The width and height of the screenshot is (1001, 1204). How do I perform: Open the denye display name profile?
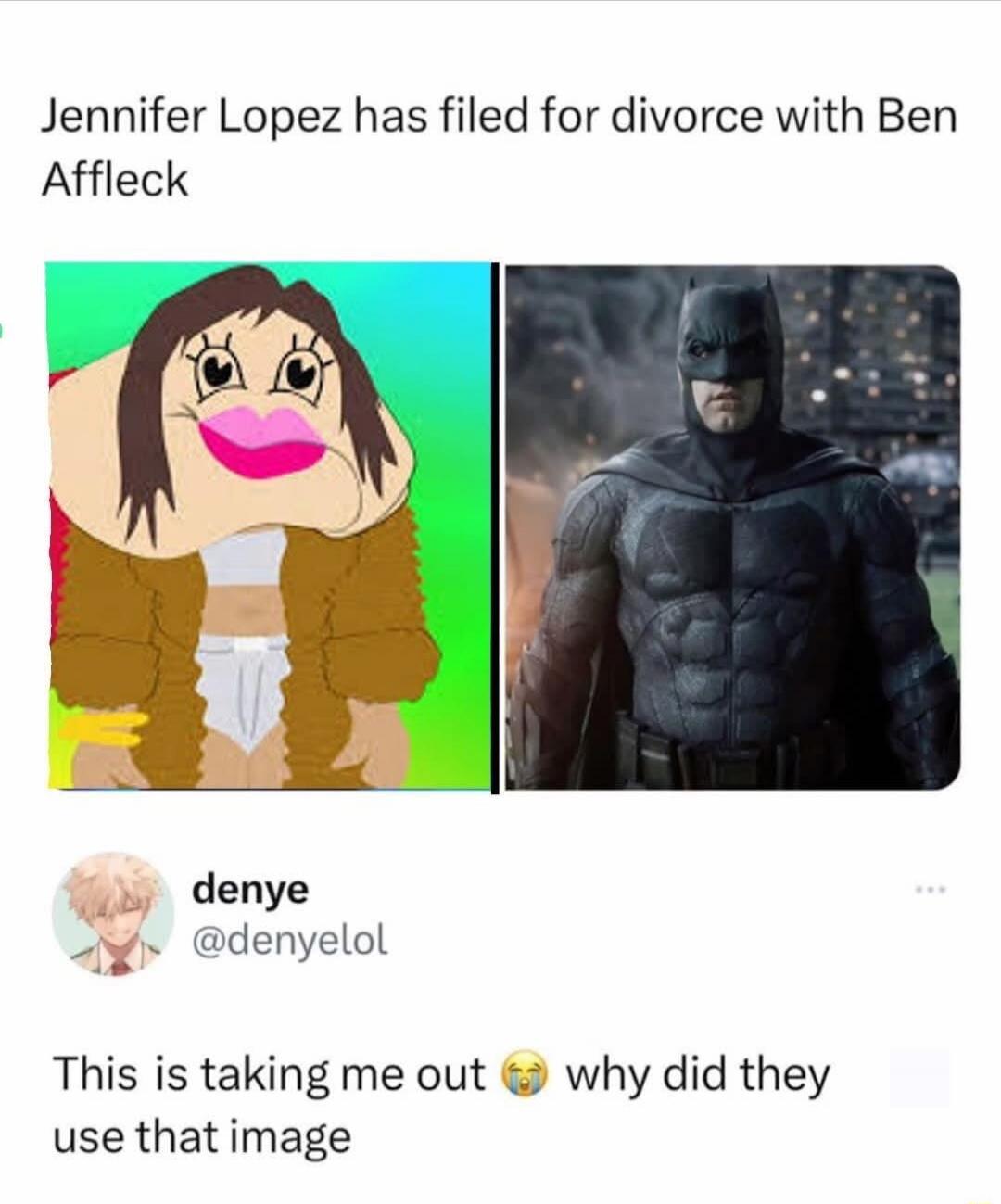pyautogui.click(x=250, y=889)
